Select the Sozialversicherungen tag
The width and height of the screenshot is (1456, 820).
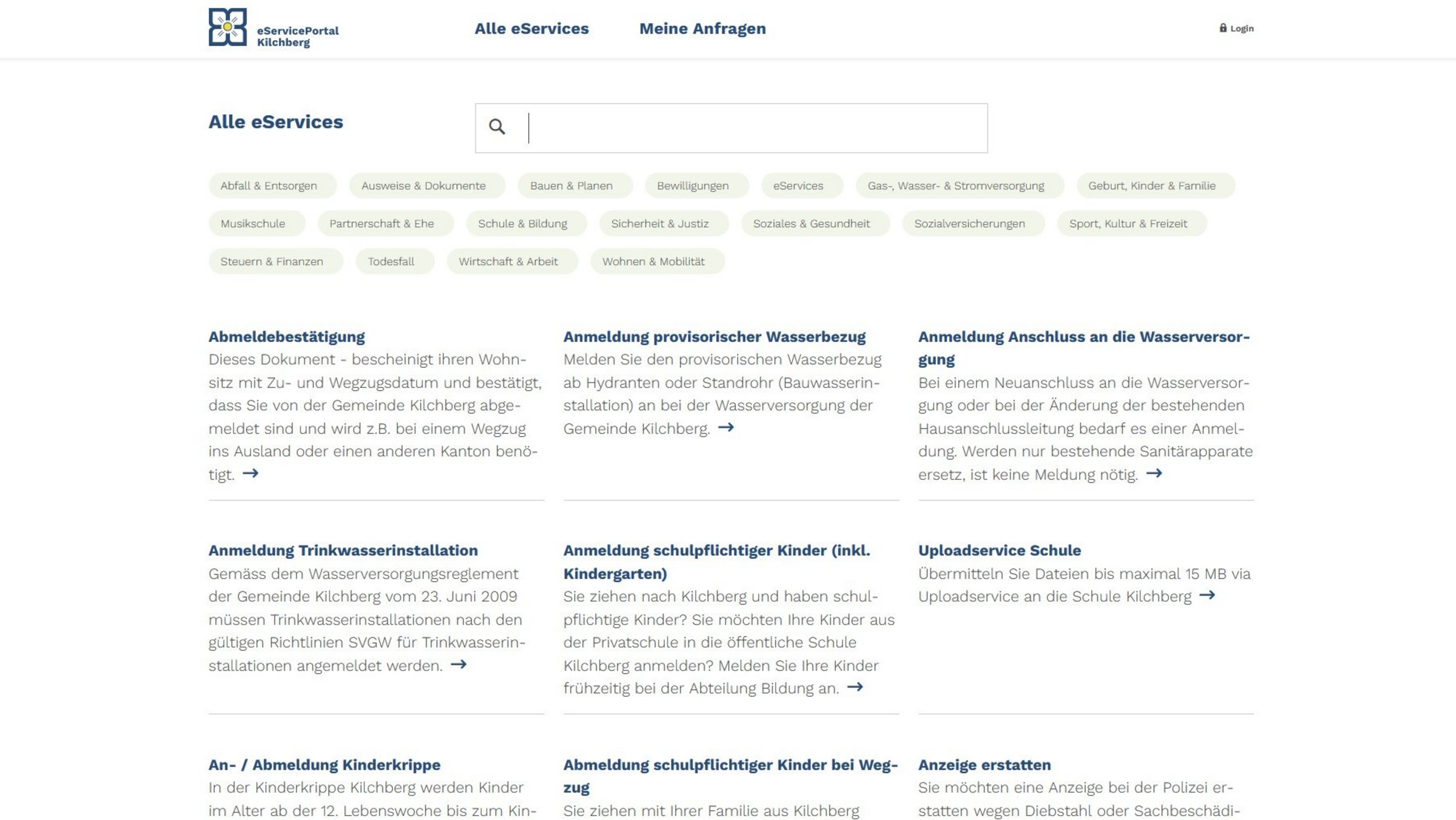point(973,223)
